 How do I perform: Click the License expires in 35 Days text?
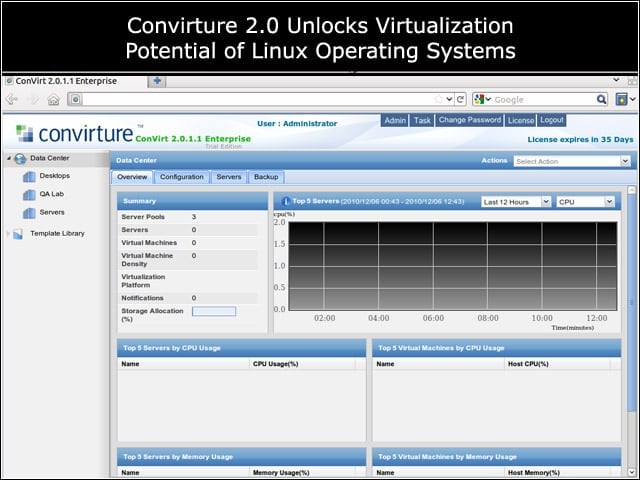tap(580, 140)
